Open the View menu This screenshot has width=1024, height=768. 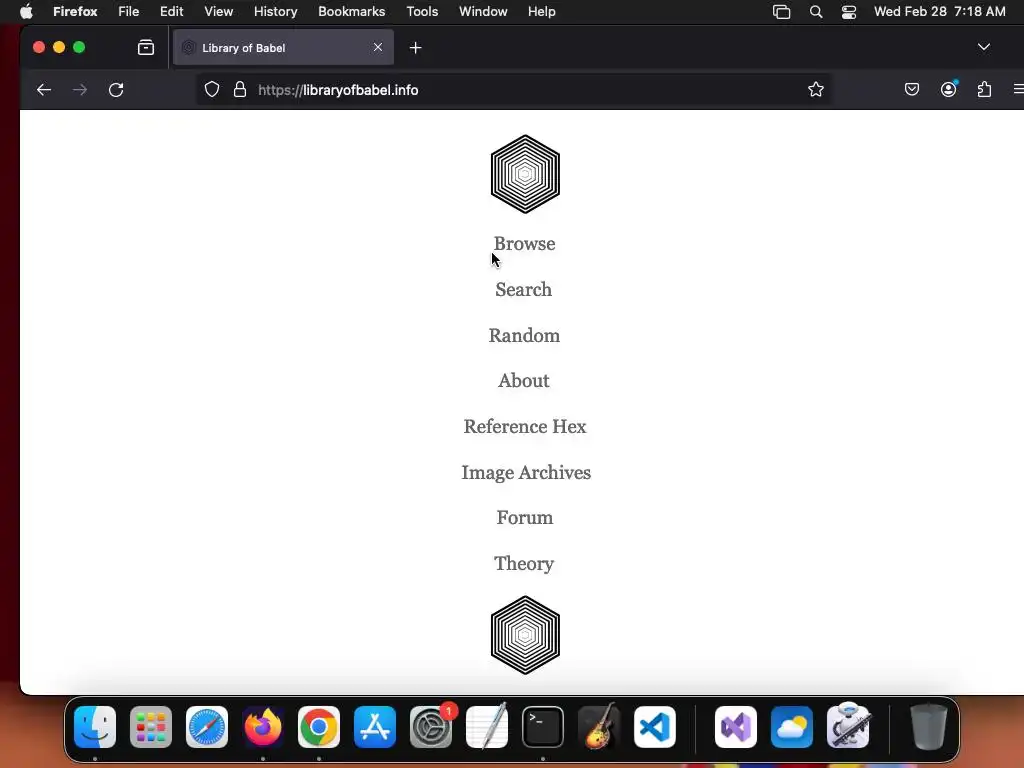pyautogui.click(x=218, y=12)
